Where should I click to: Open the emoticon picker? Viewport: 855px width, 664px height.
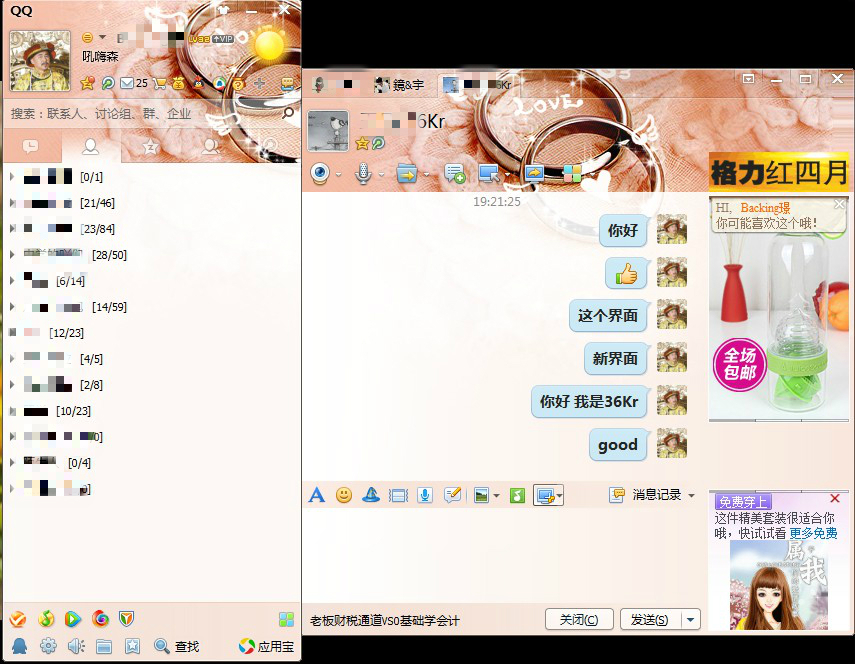(343, 495)
